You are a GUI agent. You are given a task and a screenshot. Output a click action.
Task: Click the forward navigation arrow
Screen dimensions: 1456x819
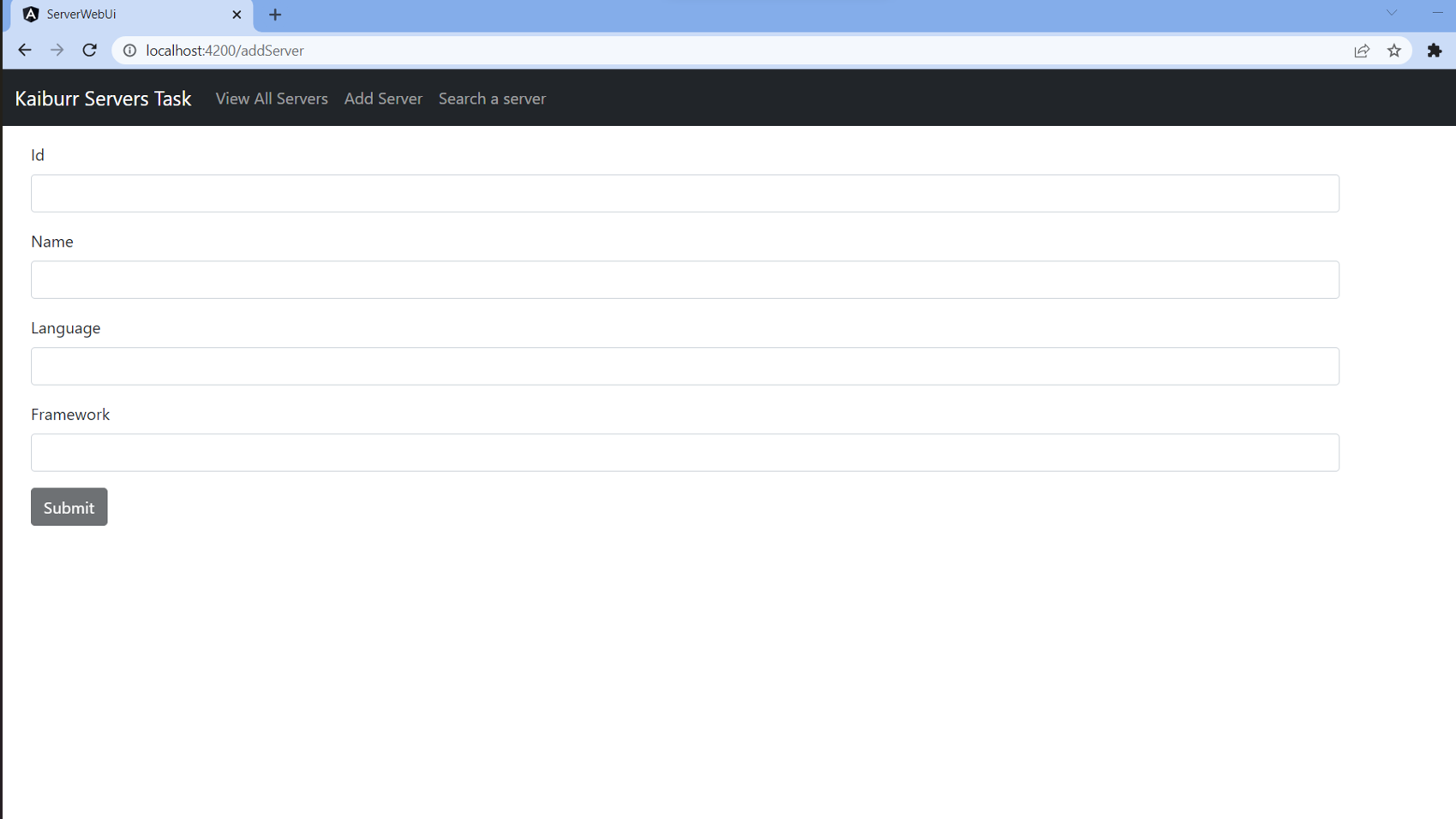pyautogui.click(x=57, y=50)
